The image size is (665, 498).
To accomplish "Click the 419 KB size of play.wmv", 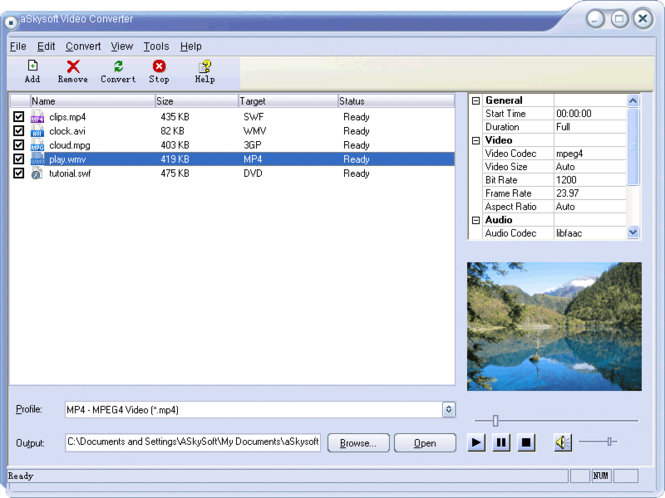I will [x=174, y=159].
